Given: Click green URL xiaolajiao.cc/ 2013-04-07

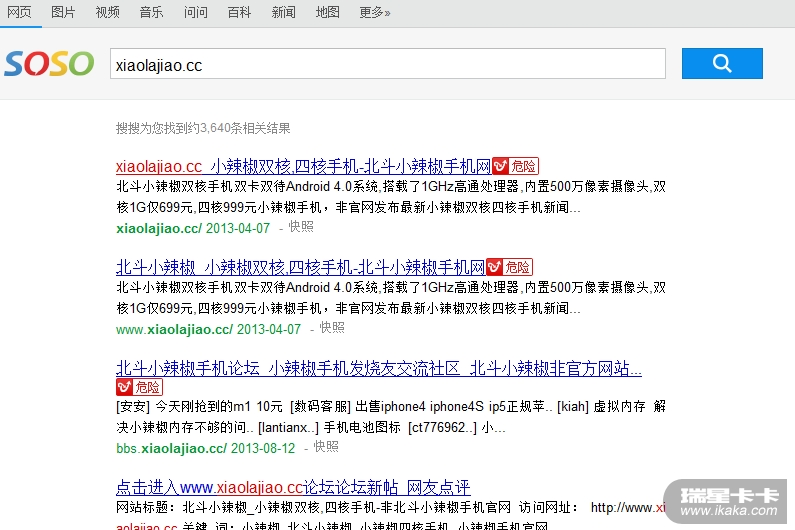Looking at the screenshot, I should [x=193, y=228].
